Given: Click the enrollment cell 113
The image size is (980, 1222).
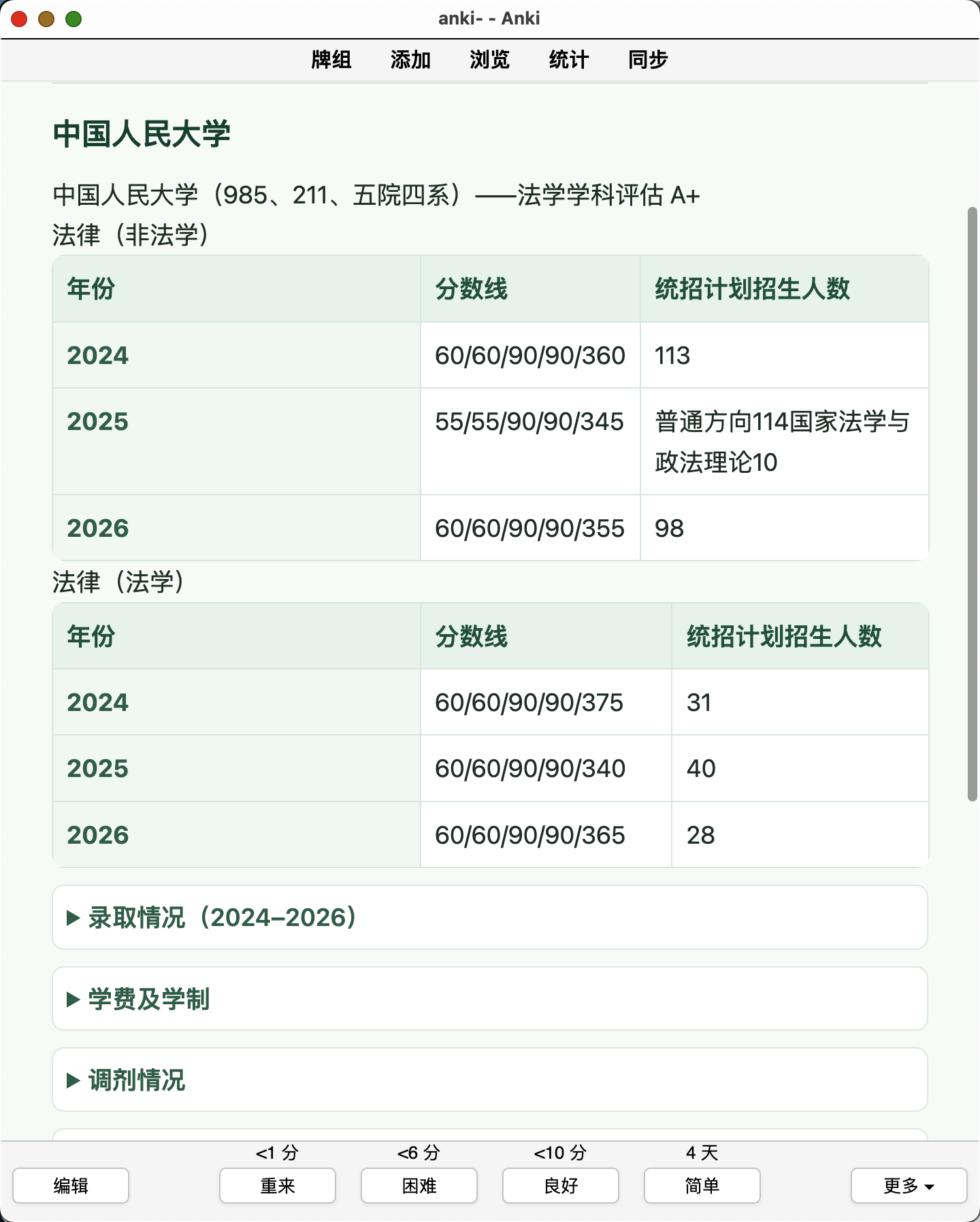Looking at the screenshot, I should click(784, 355).
